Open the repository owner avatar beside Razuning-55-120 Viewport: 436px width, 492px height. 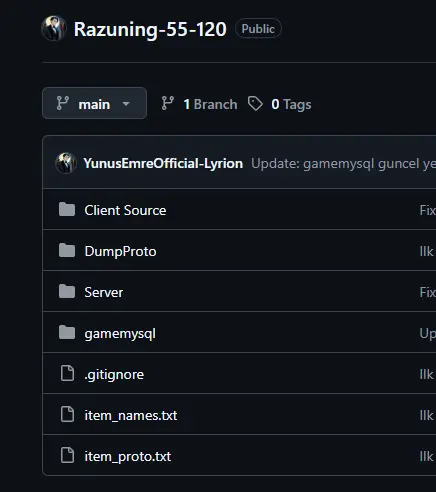54,28
